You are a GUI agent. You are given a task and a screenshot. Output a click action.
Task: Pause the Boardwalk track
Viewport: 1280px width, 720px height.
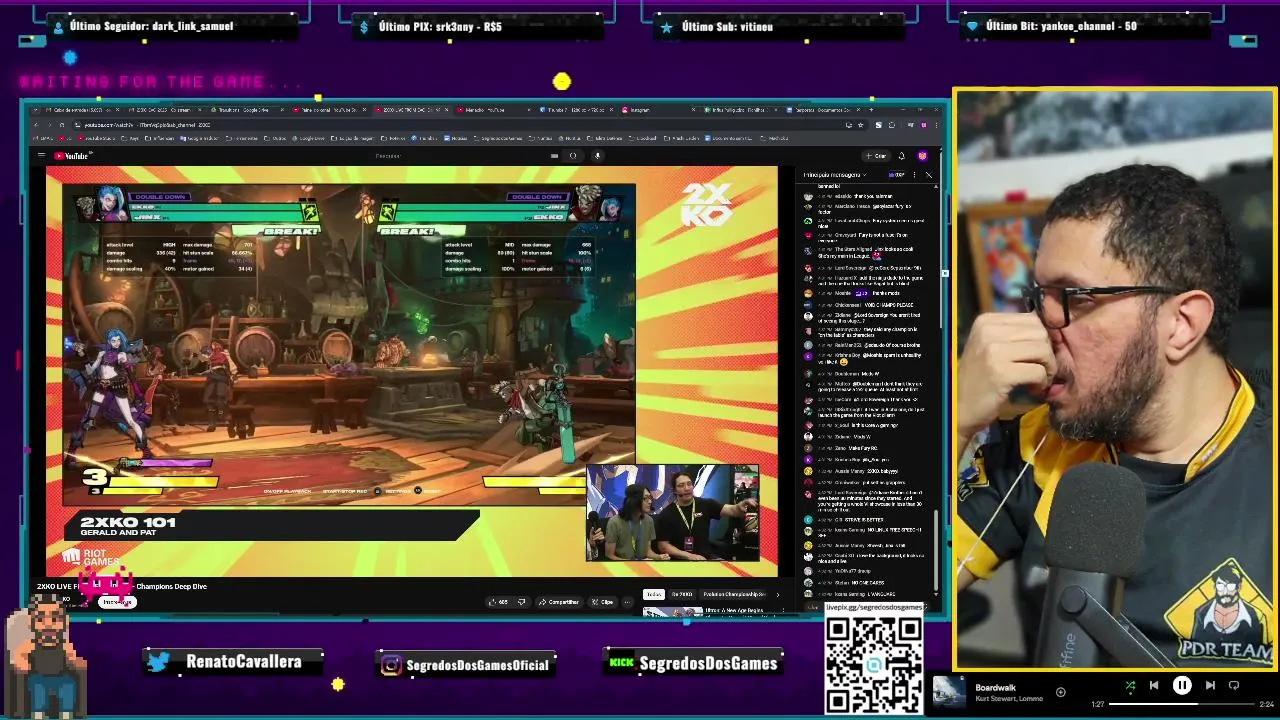1182,685
